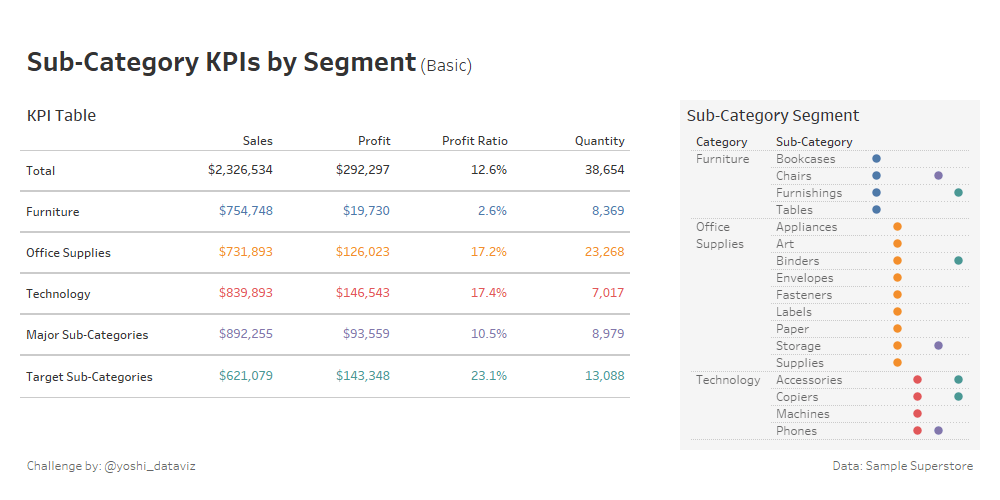This screenshot has width=1000, height=500.
Task: Click the orange dot for Appliances
Action: point(897,227)
